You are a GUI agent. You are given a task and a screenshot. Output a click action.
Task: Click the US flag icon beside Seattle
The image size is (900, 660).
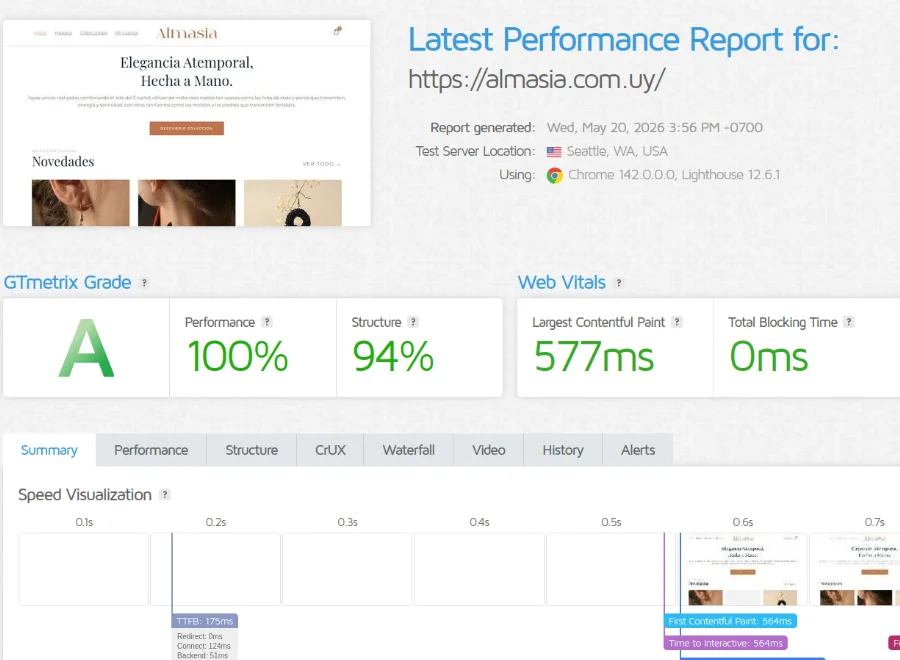(x=554, y=152)
